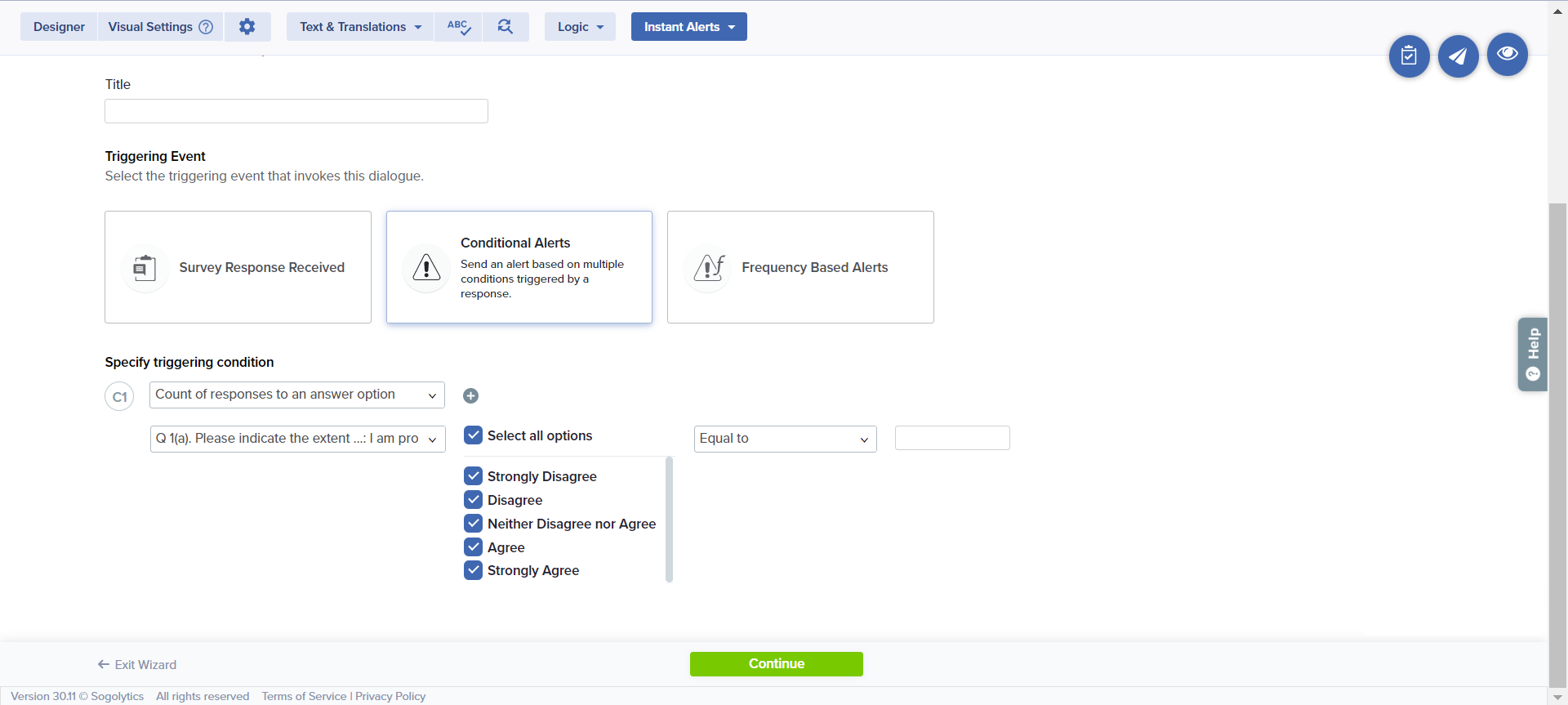1568x705 pixels.
Task: Click Visual Settings help question icon
Action: [206, 27]
